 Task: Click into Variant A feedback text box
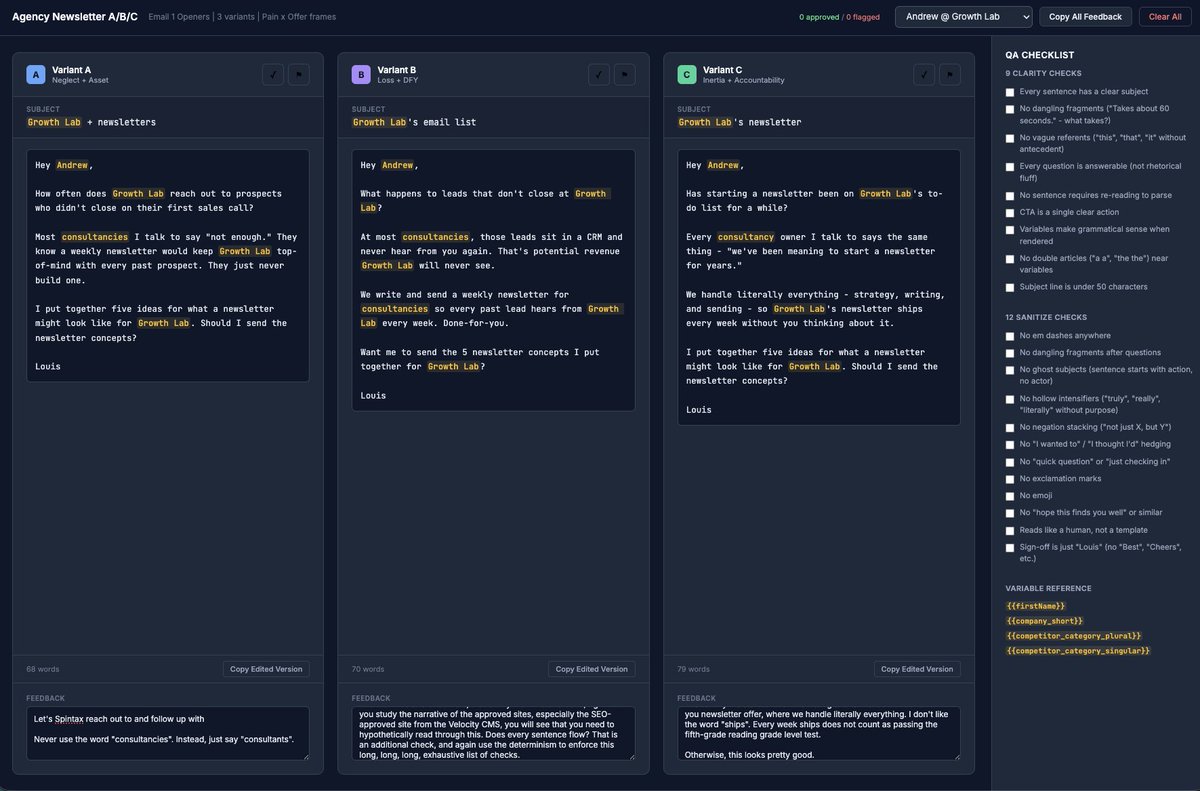(168, 733)
